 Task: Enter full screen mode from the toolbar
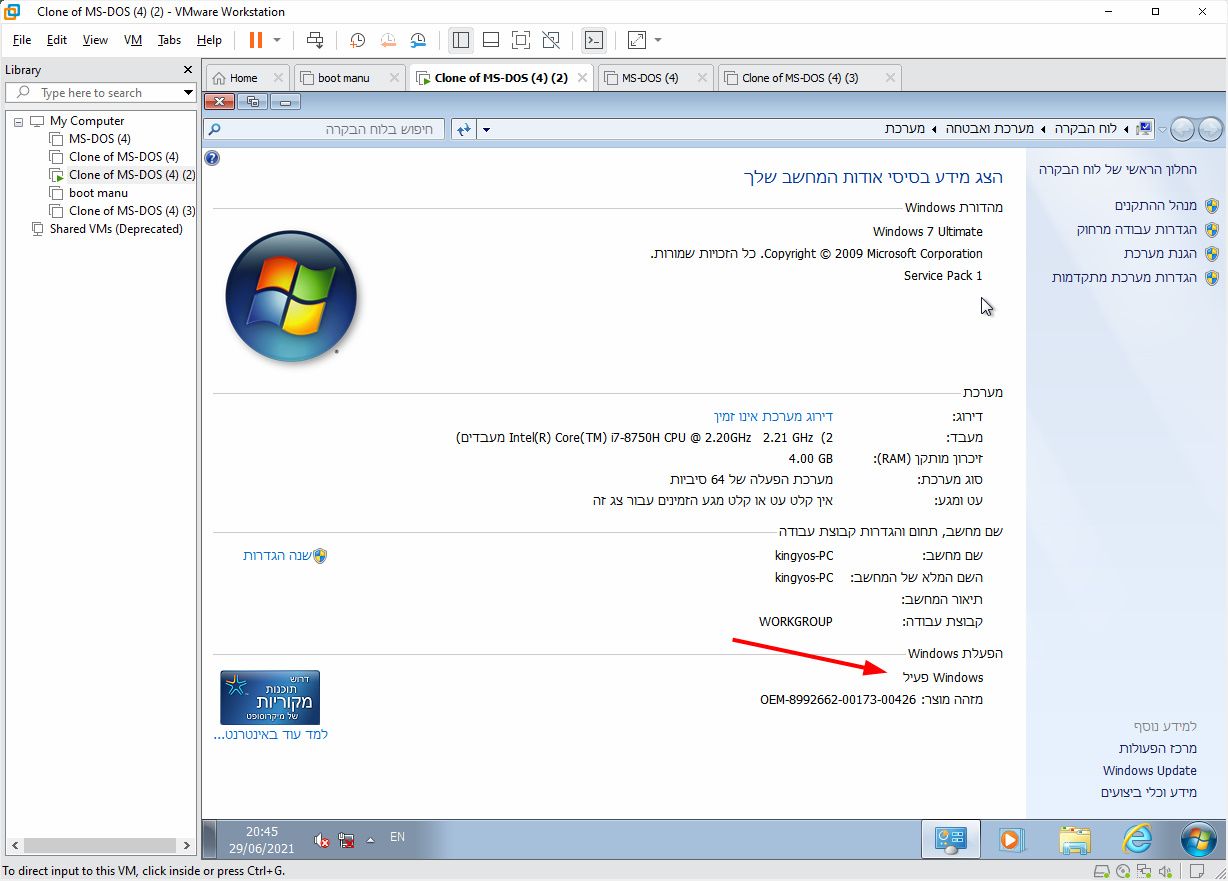pos(521,40)
